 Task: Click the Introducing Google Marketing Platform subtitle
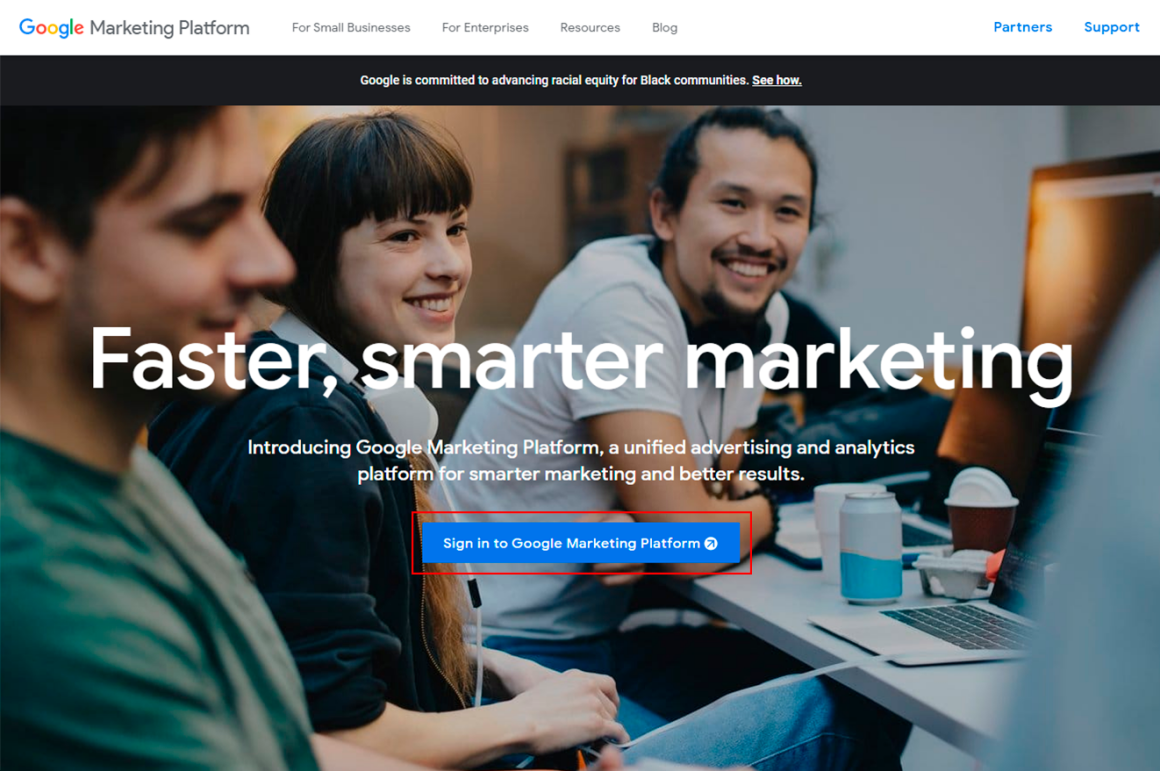pyautogui.click(x=581, y=460)
